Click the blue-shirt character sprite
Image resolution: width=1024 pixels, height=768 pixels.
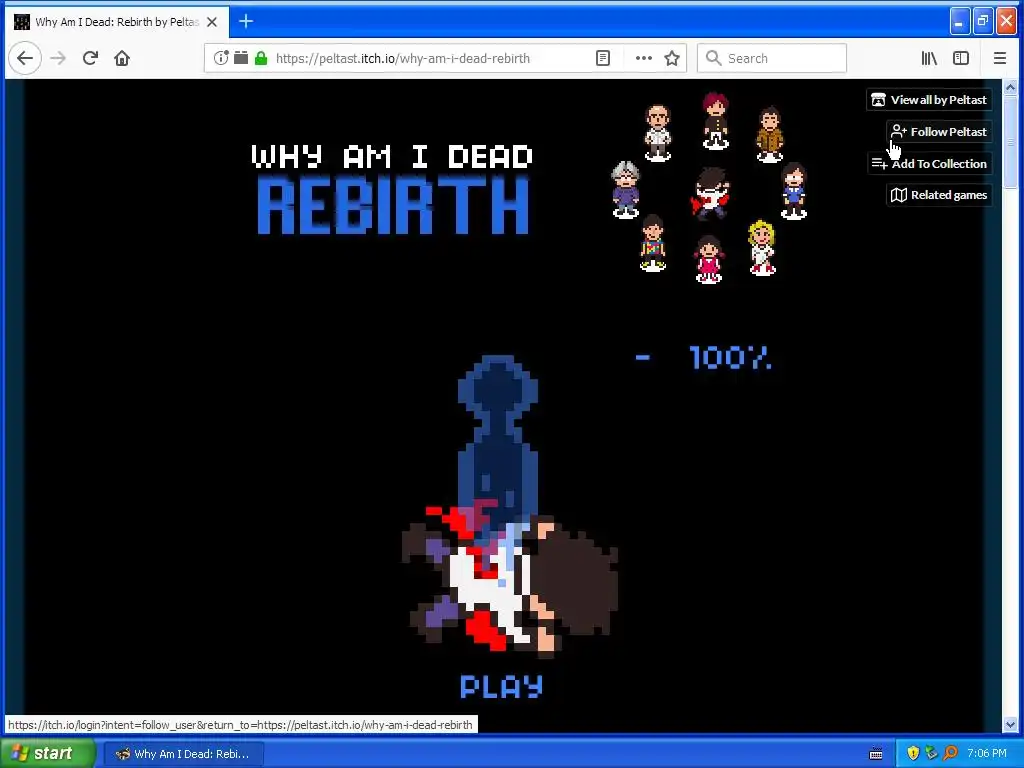pos(793,191)
